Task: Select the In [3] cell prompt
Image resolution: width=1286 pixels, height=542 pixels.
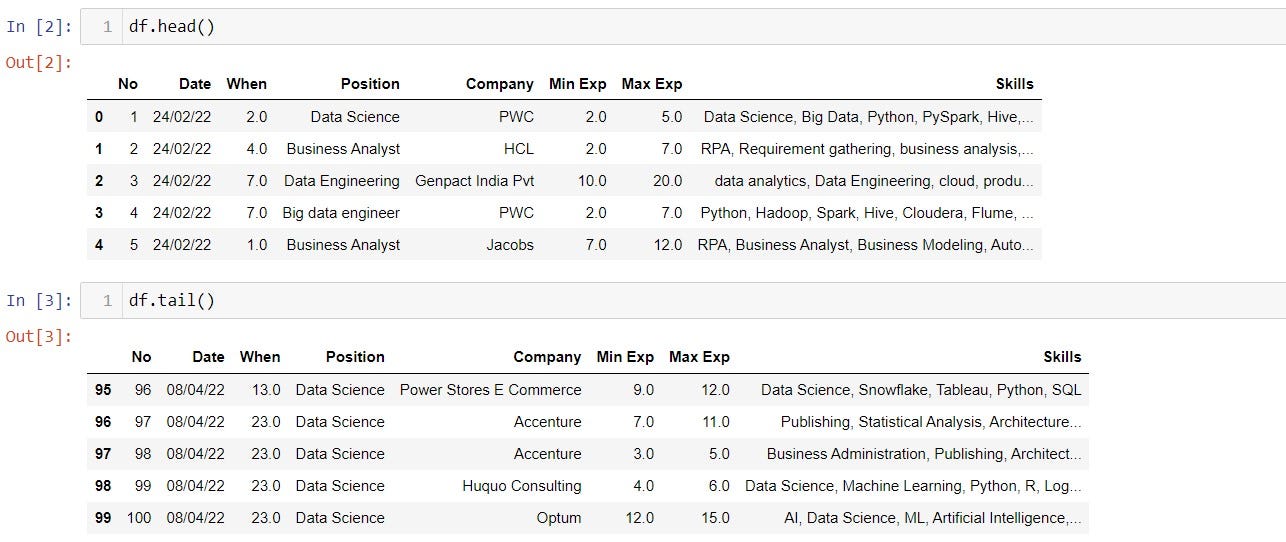Action: point(40,300)
